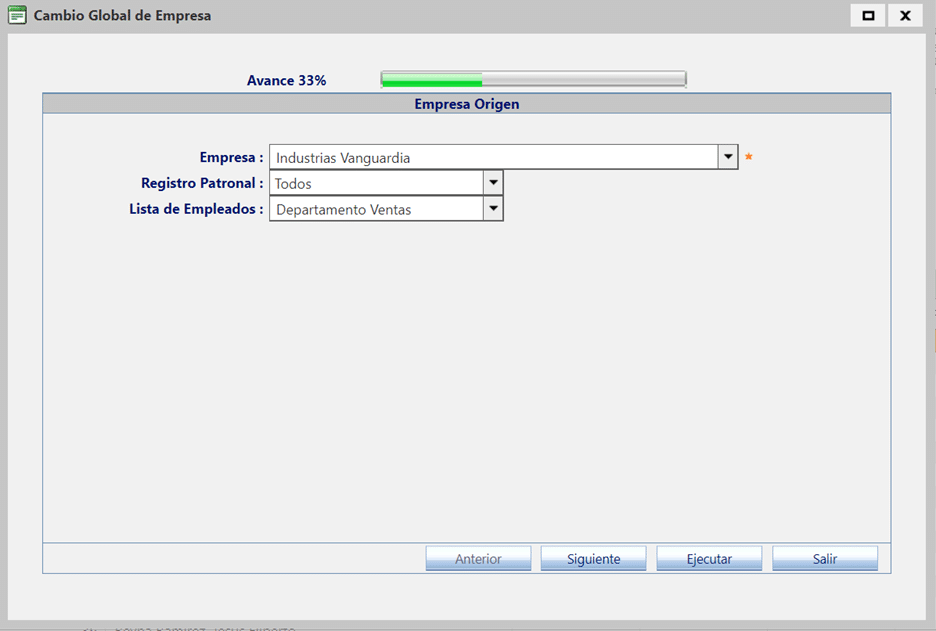Viewport: 936px width, 631px height.
Task: Click the Avance 33% label
Action: 286,80
